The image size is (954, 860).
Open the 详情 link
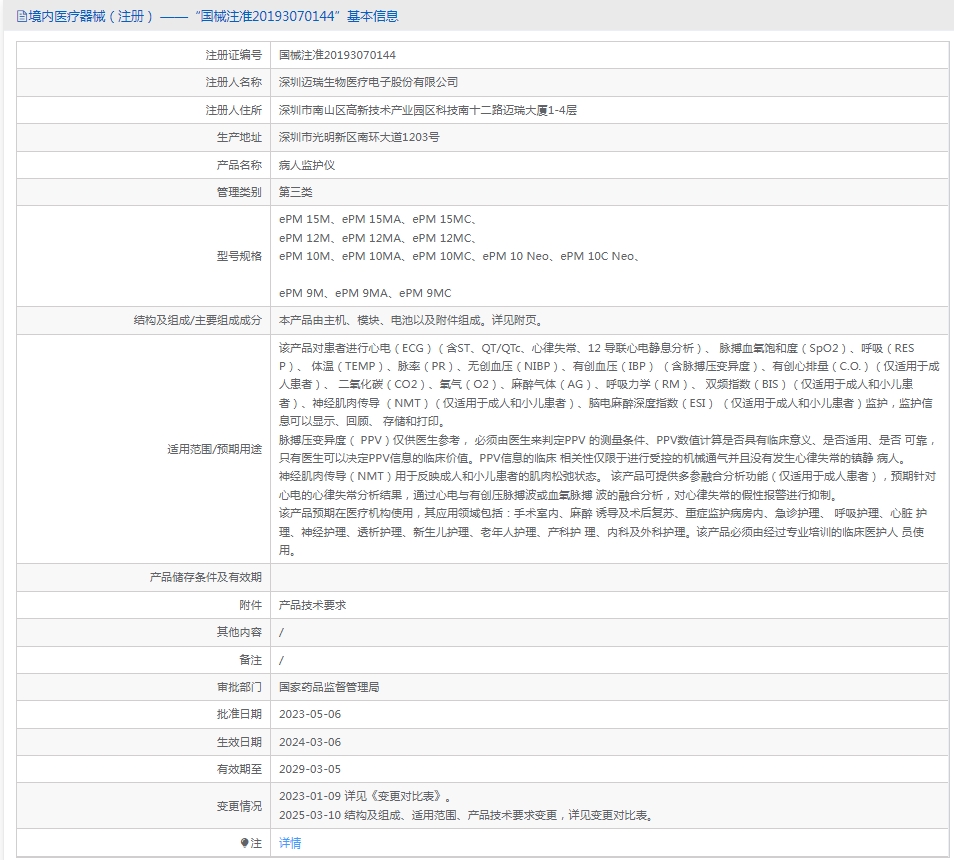[290, 842]
